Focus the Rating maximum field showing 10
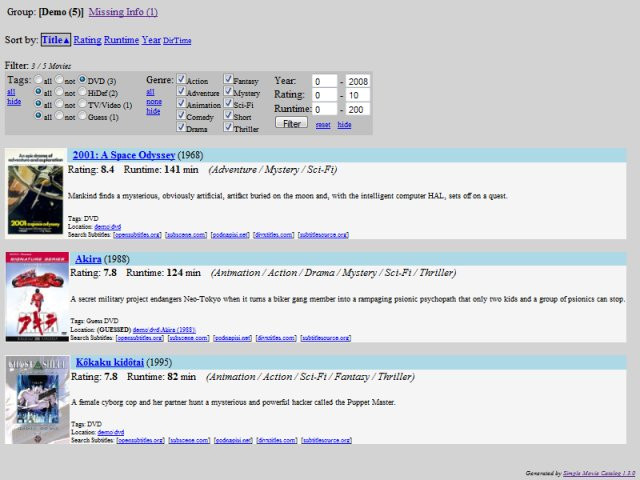 (x=358, y=95)
